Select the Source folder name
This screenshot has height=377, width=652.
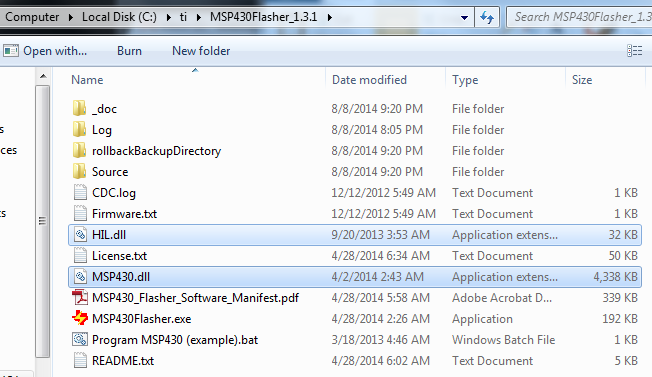(110, 172)
